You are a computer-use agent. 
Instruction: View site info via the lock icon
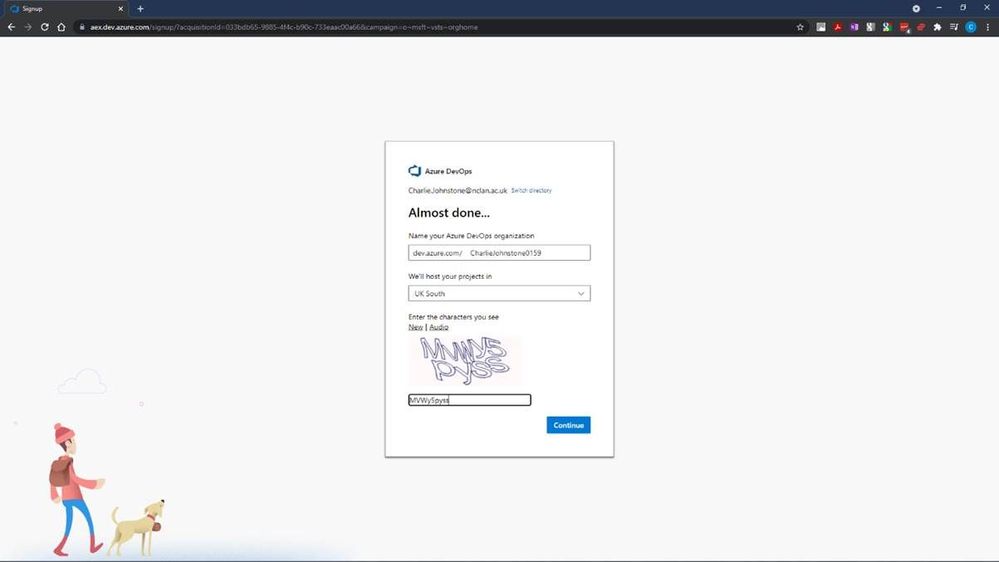pyautogui.click(x=82, y=27)
